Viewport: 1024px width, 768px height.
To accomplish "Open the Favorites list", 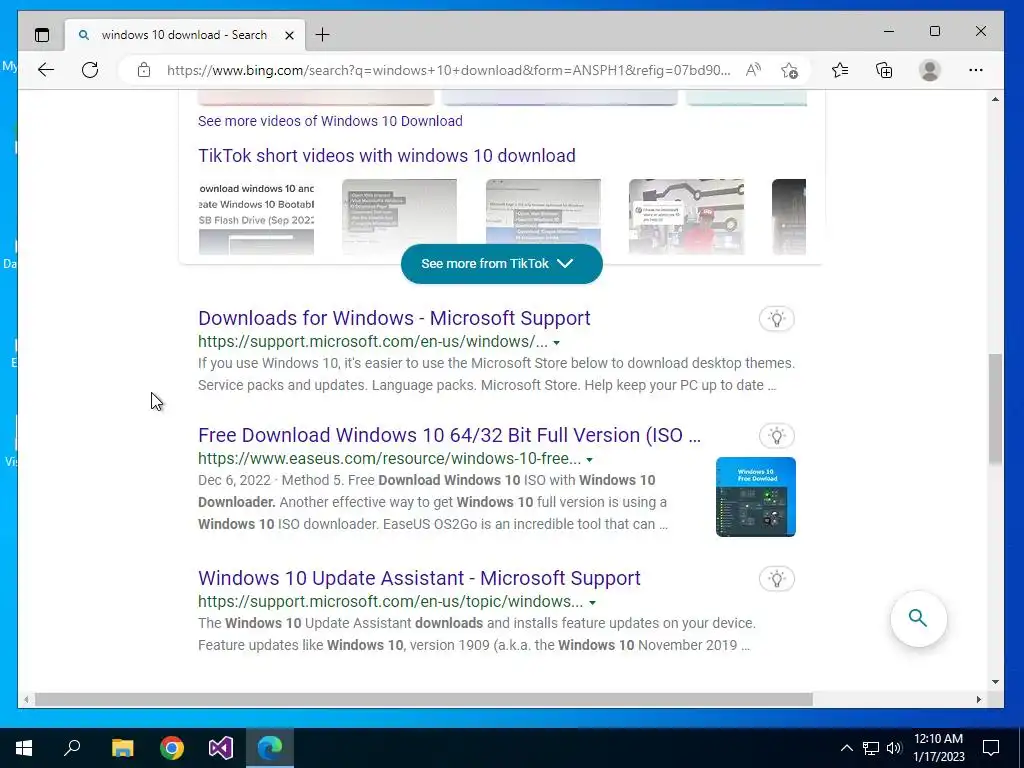I will (x=840, y=70).
